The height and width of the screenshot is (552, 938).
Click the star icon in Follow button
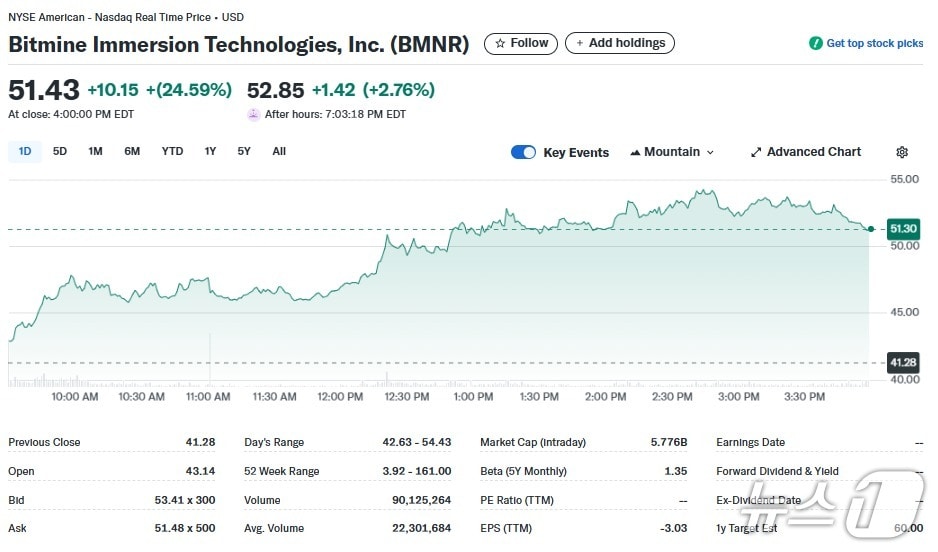pyautogui.click(x=499, y=43)
